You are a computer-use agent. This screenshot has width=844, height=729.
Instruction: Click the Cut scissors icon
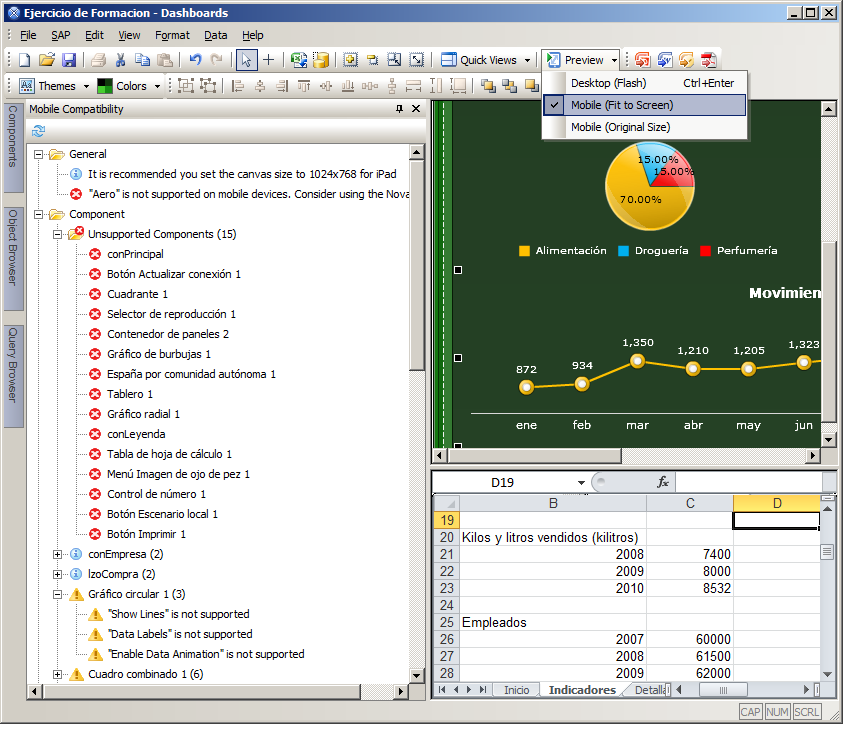coord(121,60)
